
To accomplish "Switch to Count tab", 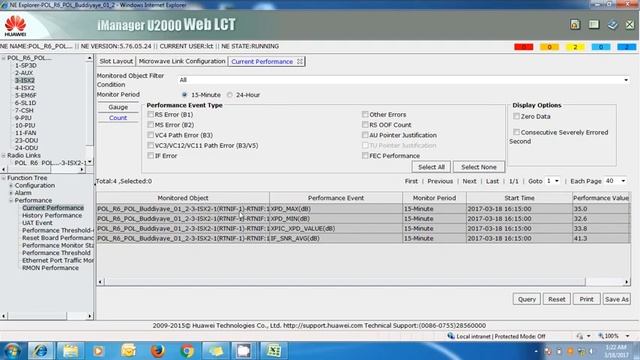I will [x=118, y=118].
